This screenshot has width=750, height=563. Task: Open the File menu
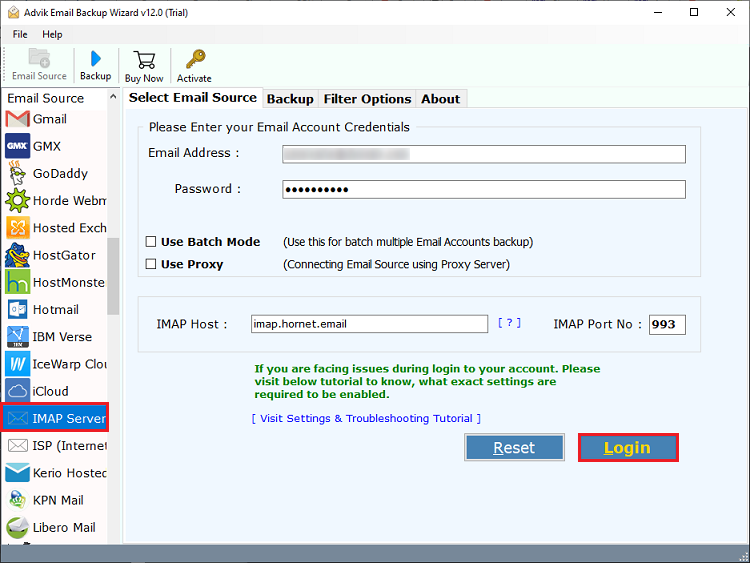(20, 34)
